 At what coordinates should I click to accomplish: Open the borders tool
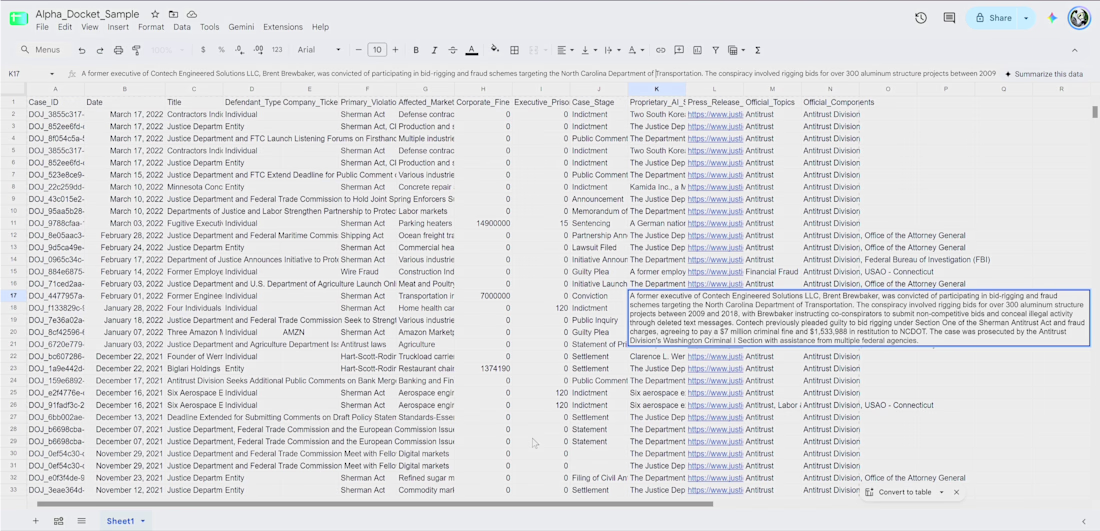(x=514, y=50)
